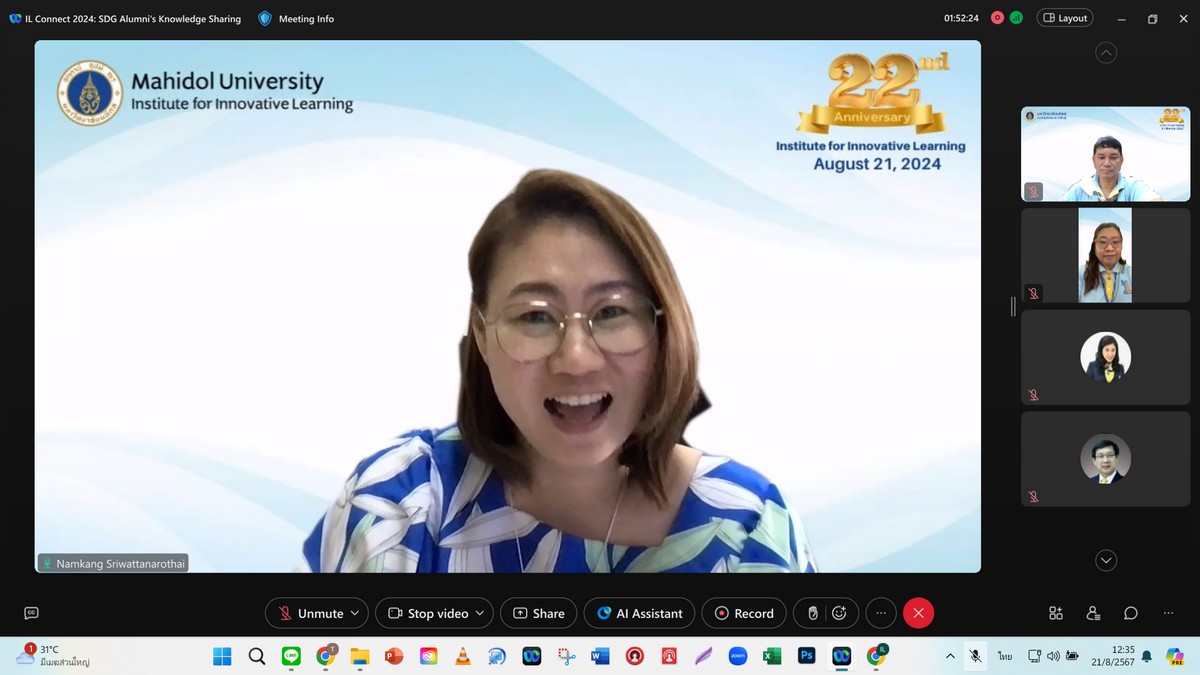
Task: Start recording with the Record button
Action: (744, 613)
